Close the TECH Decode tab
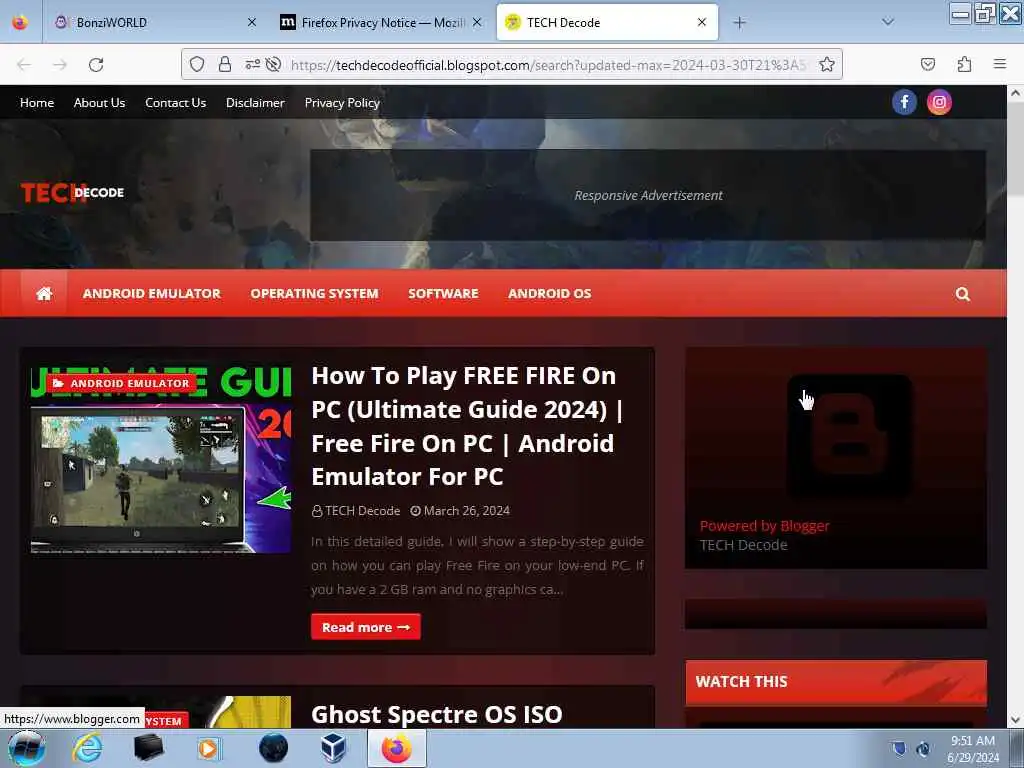This screenshot has width=1024, height=768. [x=702, y=22]
